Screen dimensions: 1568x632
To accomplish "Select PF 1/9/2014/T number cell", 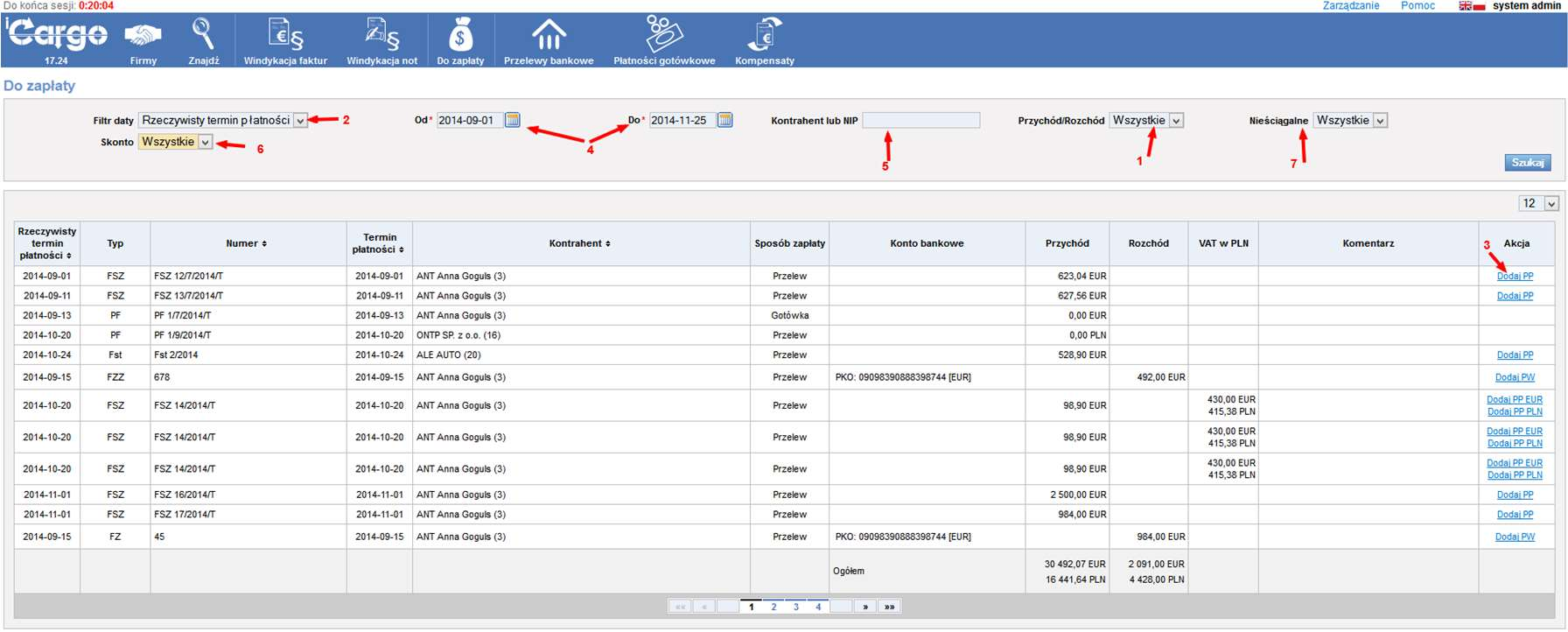I will click(248, 335).
